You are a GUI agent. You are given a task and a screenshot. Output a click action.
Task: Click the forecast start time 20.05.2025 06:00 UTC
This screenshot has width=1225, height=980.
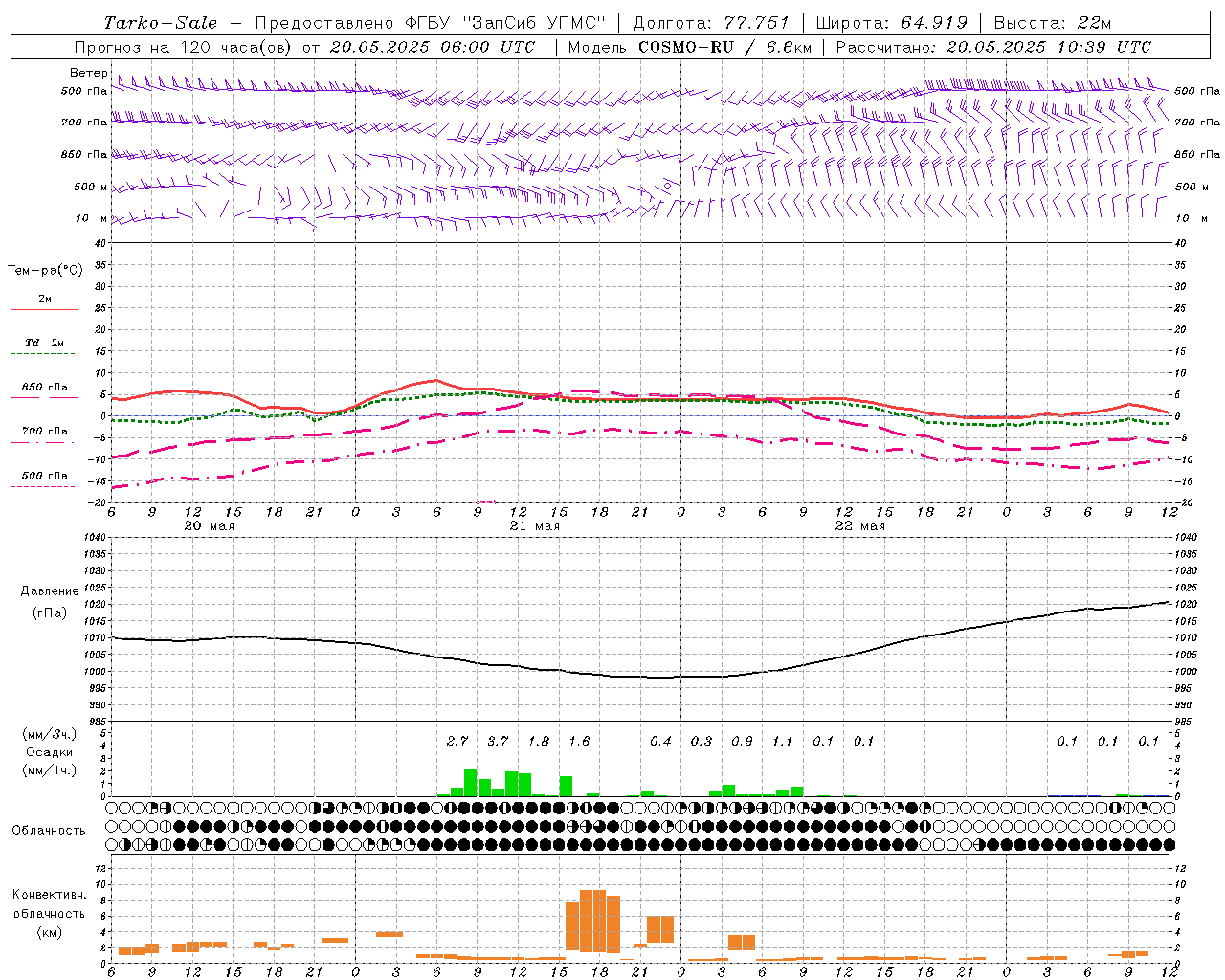(433, 47)
